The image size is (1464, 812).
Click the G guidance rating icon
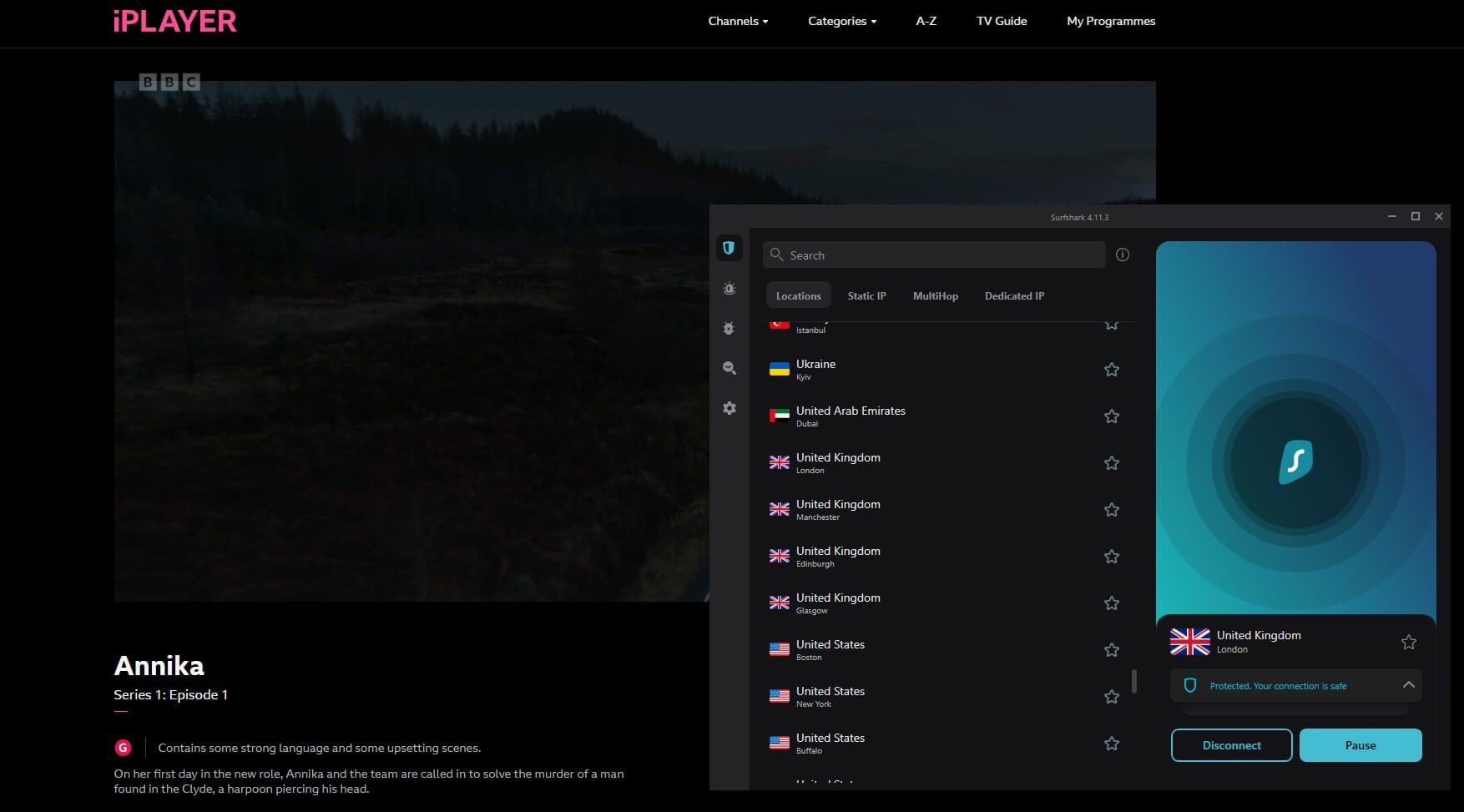click(123, 748)
